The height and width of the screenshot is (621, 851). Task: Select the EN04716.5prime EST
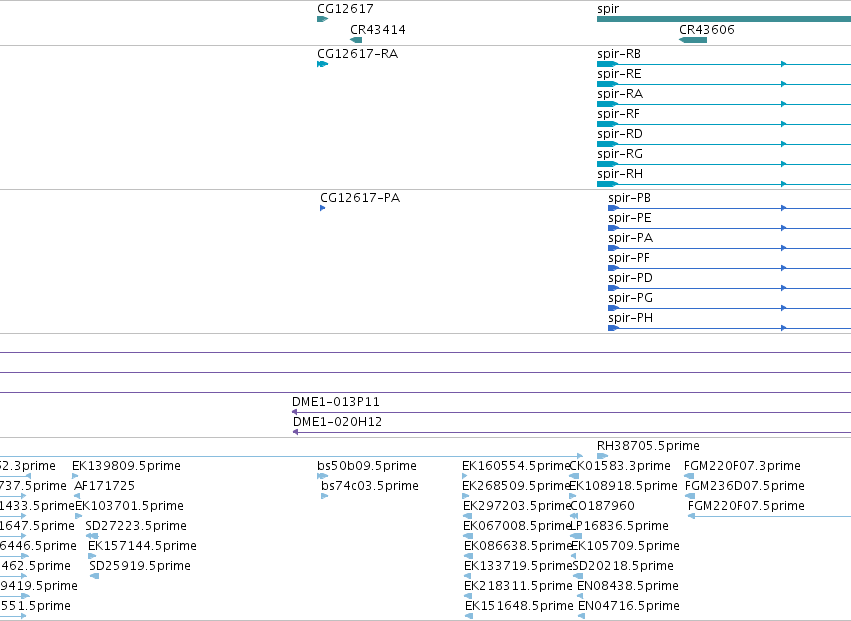point(581,616)
